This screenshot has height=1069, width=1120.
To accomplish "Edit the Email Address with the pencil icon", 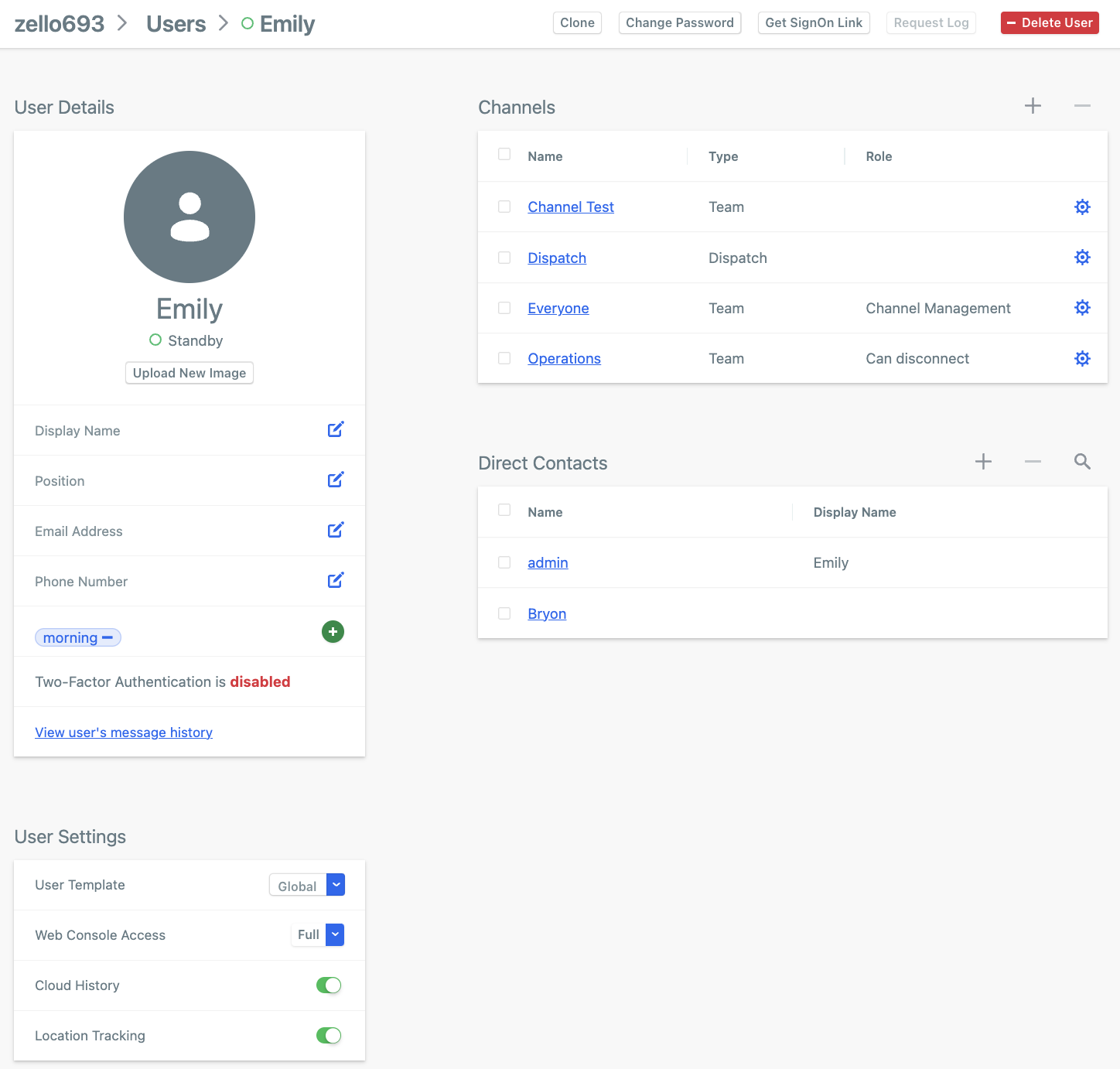I will tap(336, 530).
